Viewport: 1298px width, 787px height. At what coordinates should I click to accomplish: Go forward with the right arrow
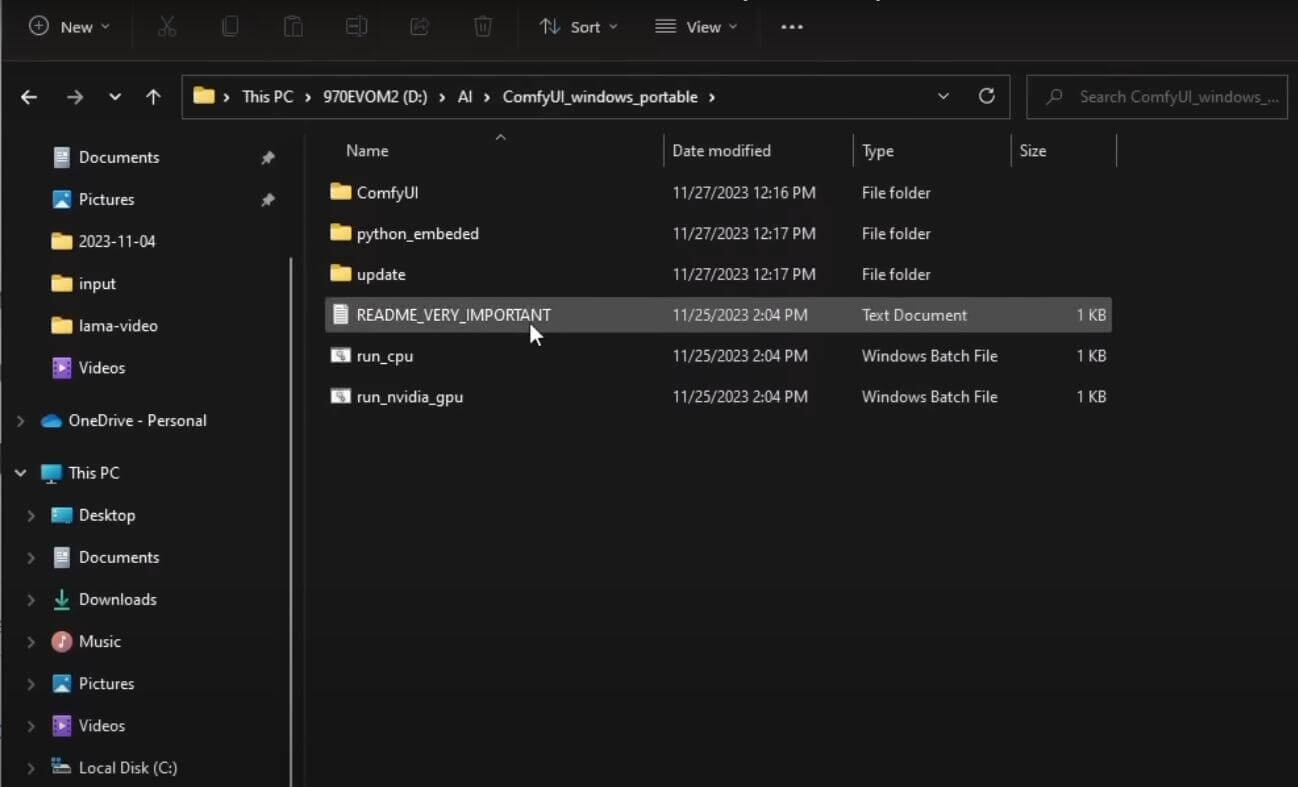[x=75, y=97]
